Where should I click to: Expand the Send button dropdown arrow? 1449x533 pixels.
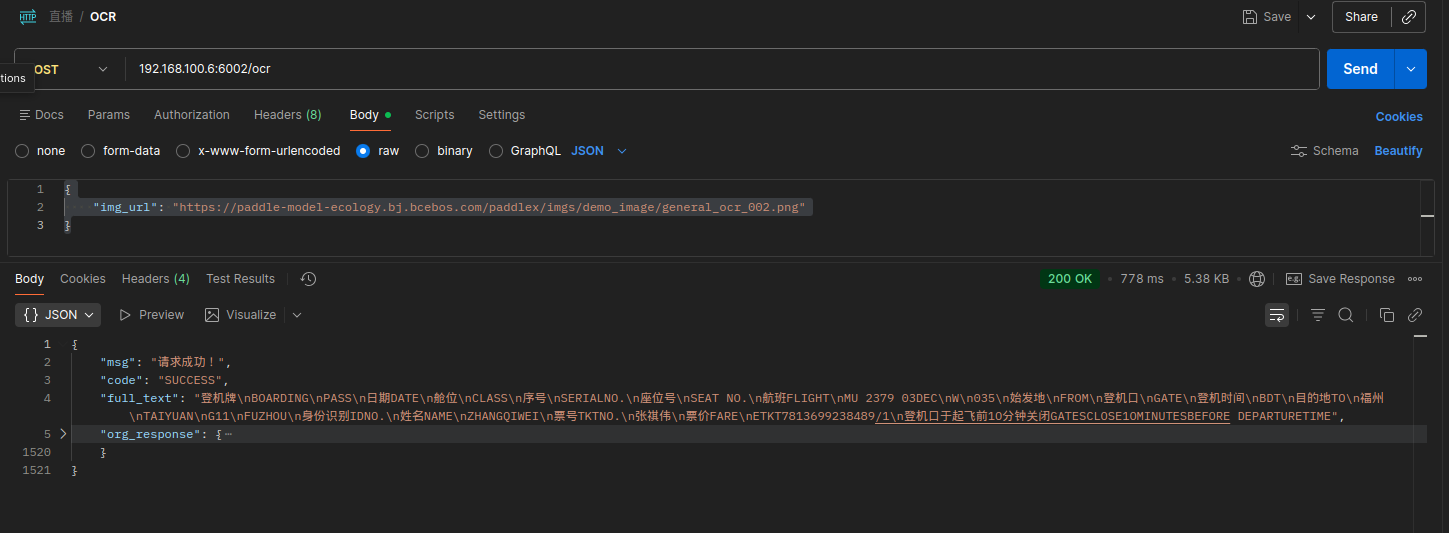click(1410, 69)
